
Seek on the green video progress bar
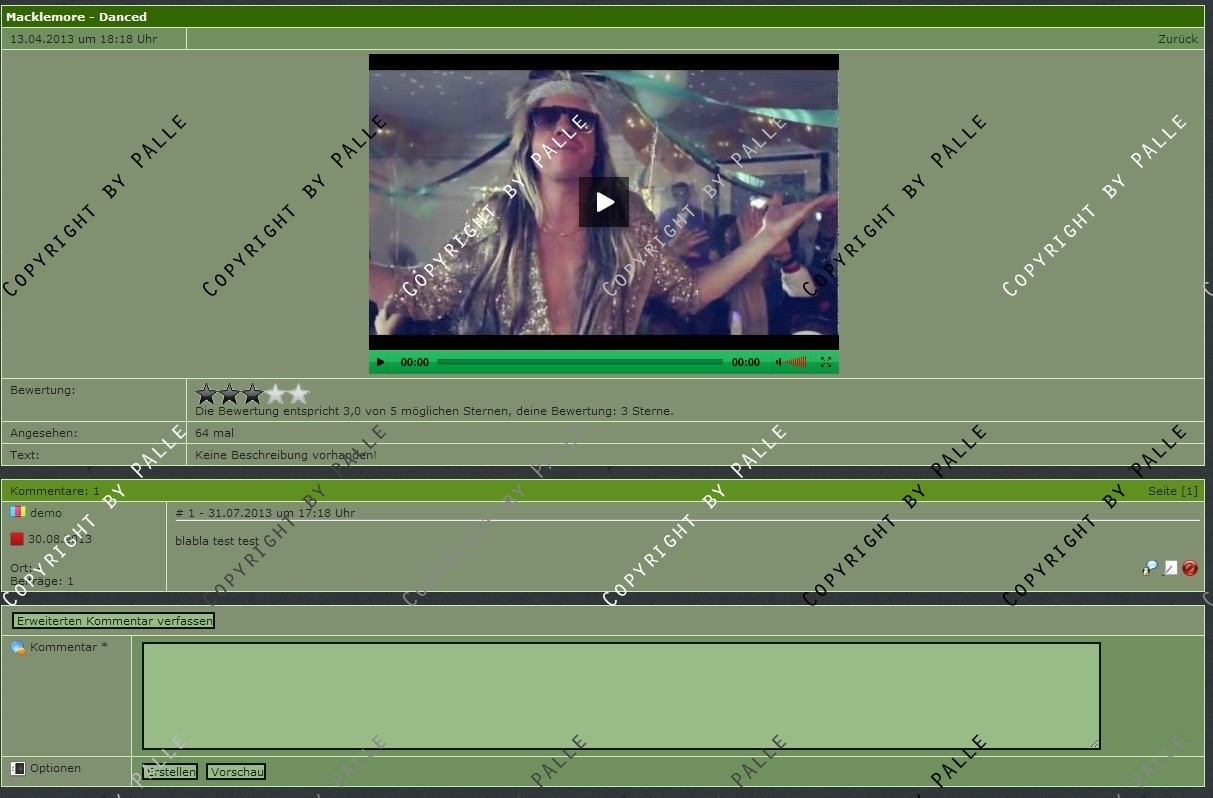tap(580, 362)
